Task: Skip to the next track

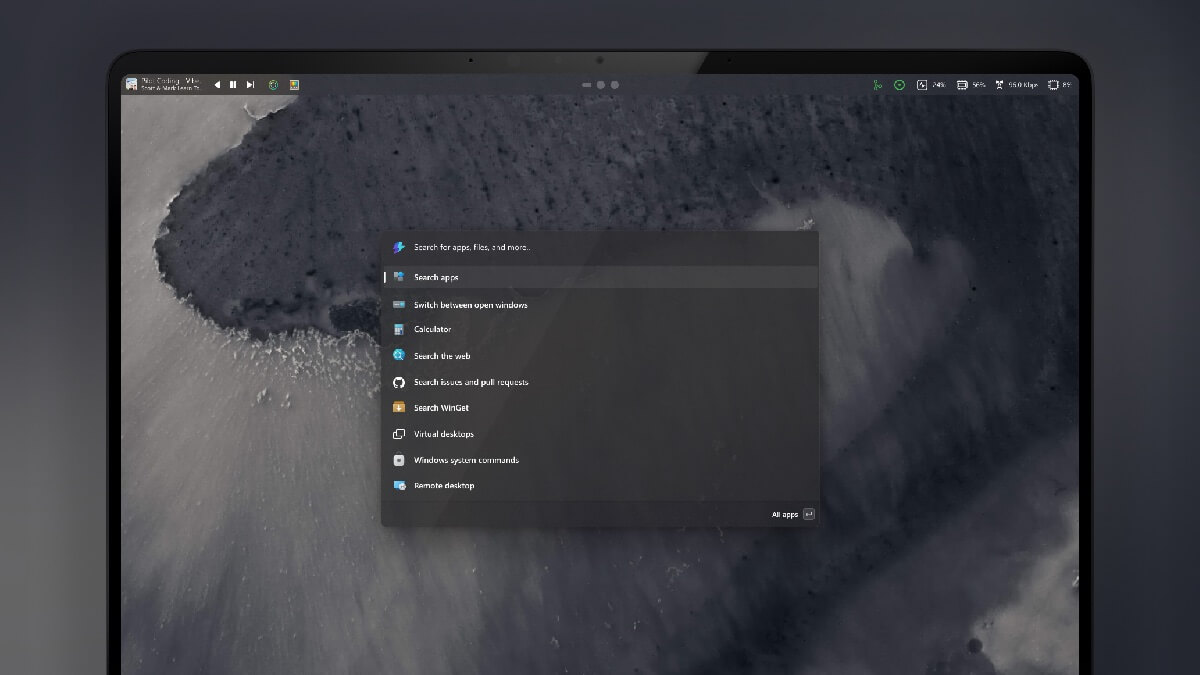Action: [x=250, y=84]
